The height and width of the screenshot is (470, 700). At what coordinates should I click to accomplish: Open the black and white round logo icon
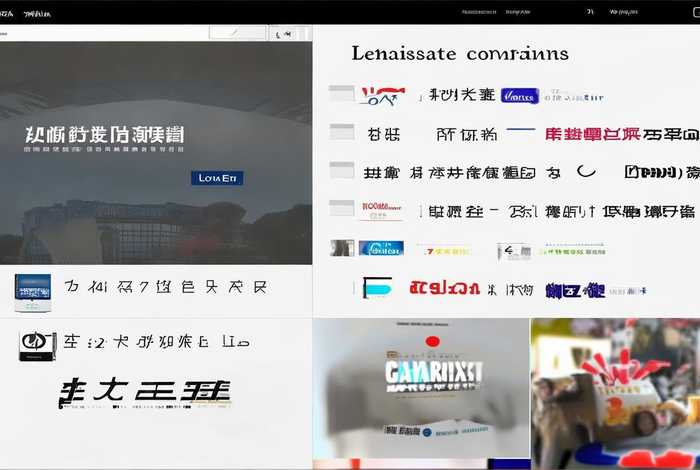tap(38, 345)
